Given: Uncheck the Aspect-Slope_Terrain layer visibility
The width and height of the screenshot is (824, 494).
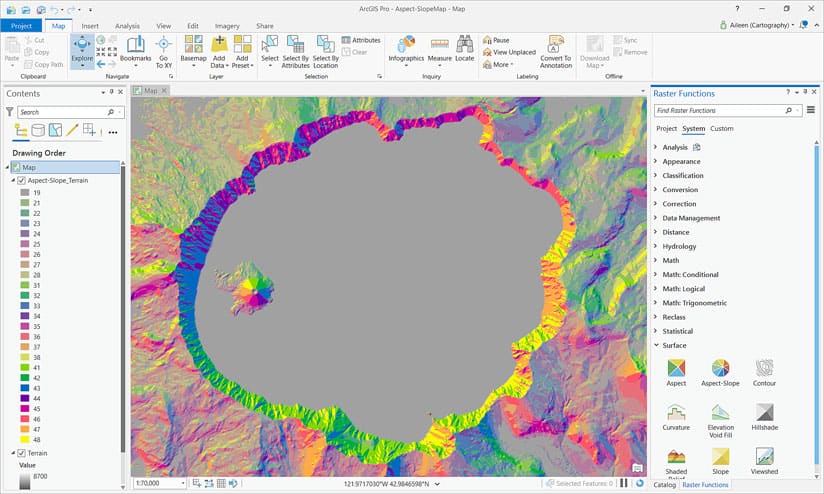Looking at the screenshot, I should pyautogui.click(x=22, y=180).
